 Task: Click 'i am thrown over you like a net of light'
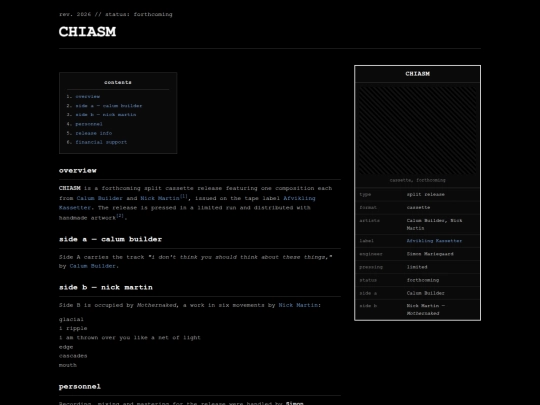click(129, 338)
